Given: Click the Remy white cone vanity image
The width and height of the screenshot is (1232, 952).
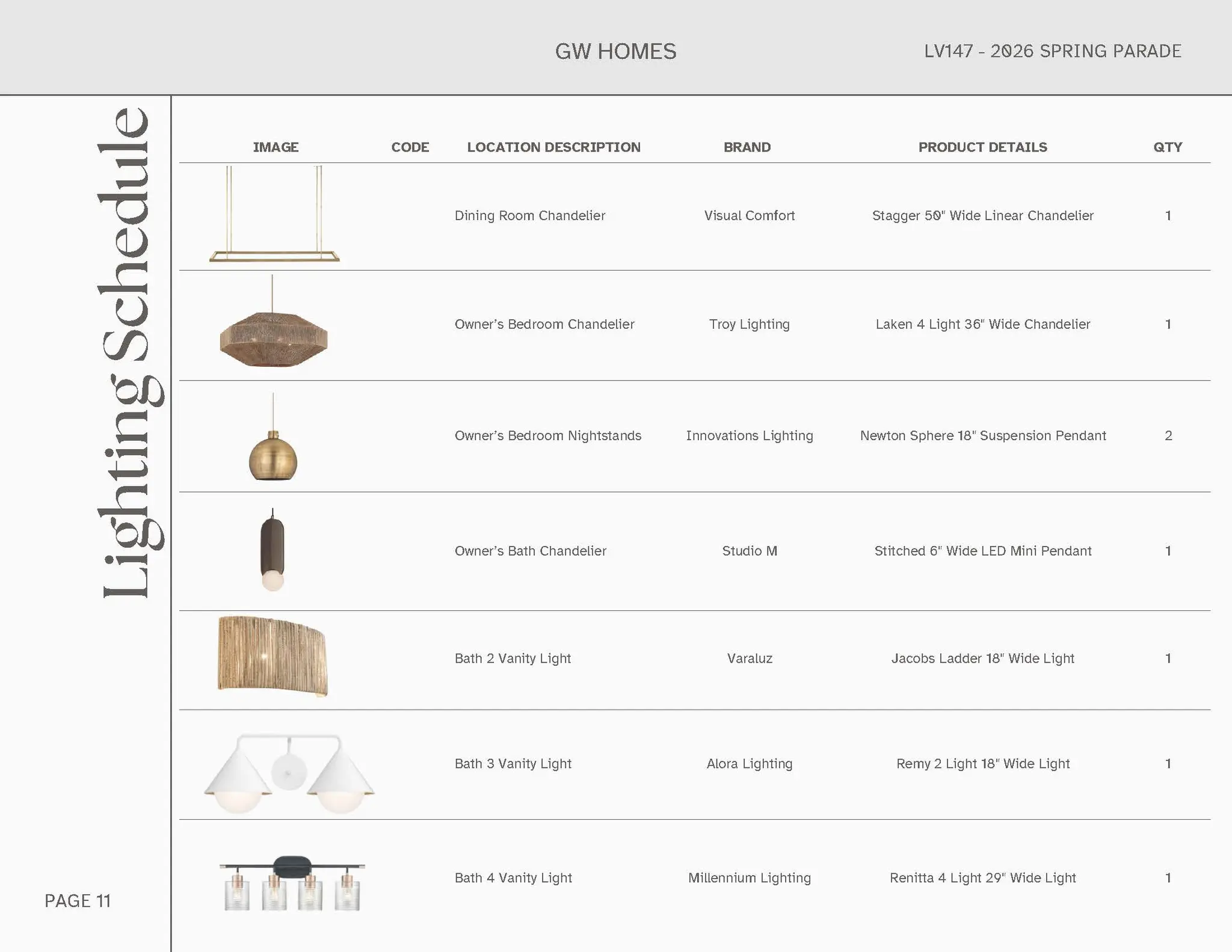Looking at the screenshot, I should click(289, 774).
